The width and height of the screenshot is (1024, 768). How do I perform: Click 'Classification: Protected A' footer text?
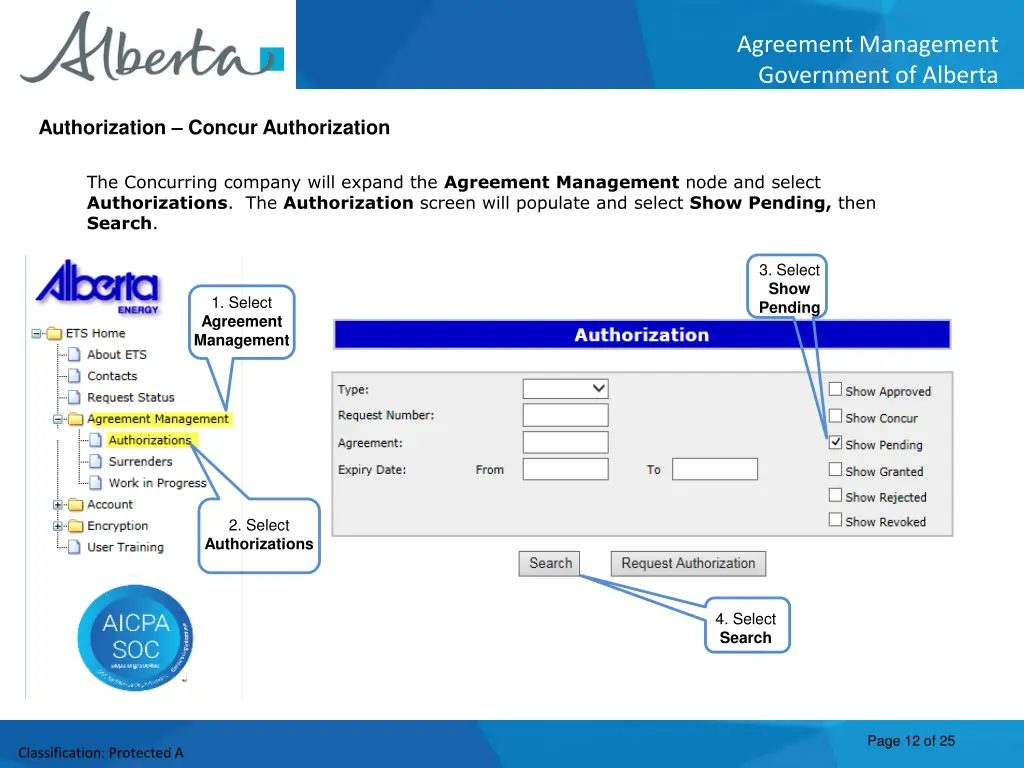tap(101, 753)
